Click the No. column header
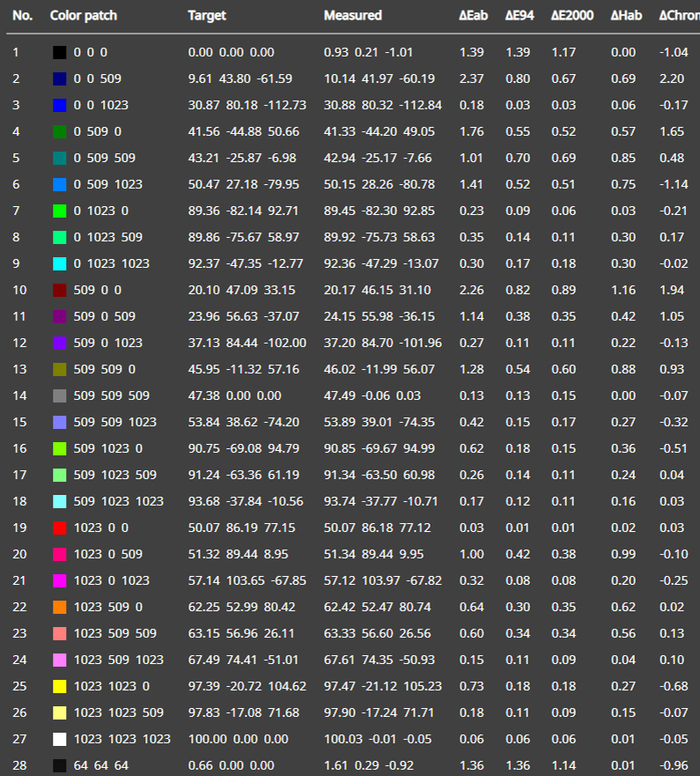The image size is (700, 776). (22, 15)
